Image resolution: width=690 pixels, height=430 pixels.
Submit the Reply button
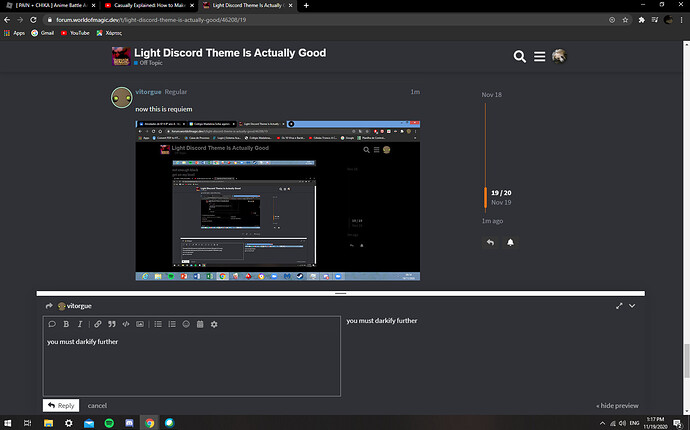point(61,405)
